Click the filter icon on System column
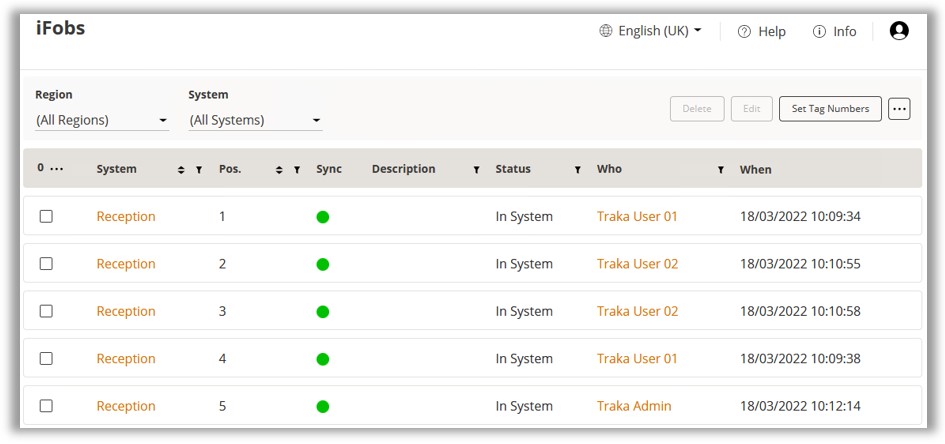Screen dimensions: 945x444 point(198,170)
